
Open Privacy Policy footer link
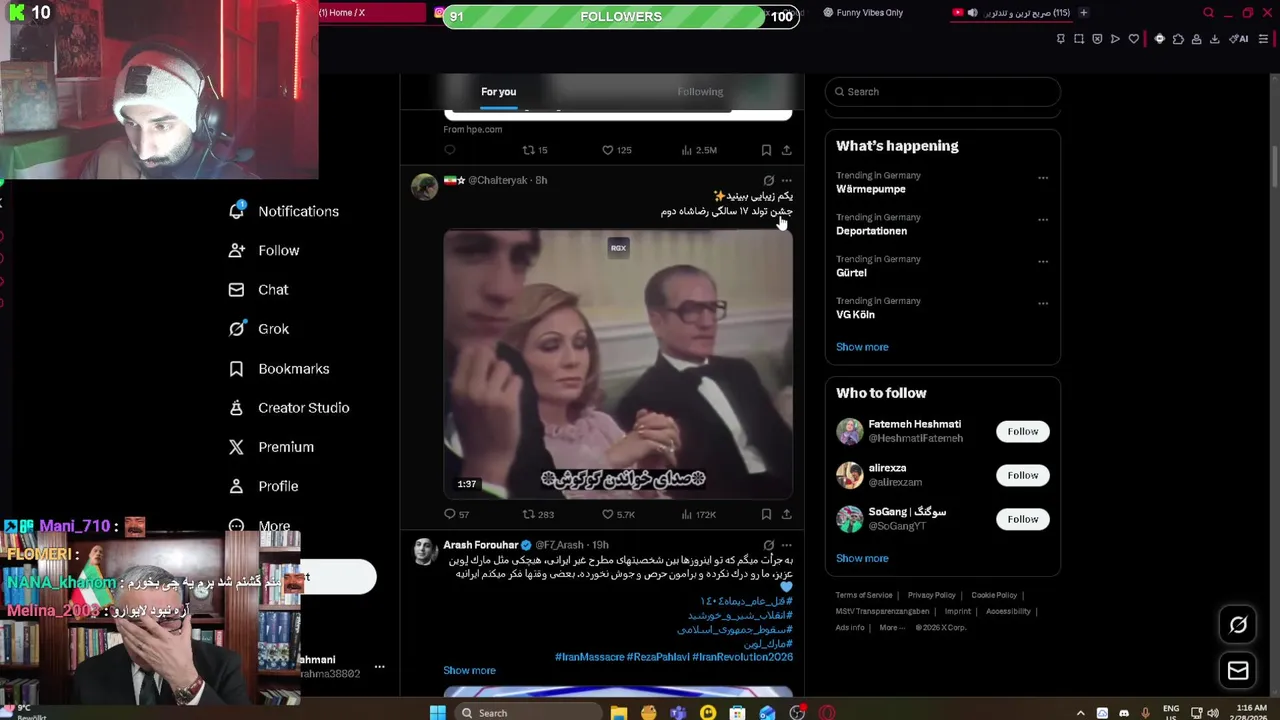932,596
